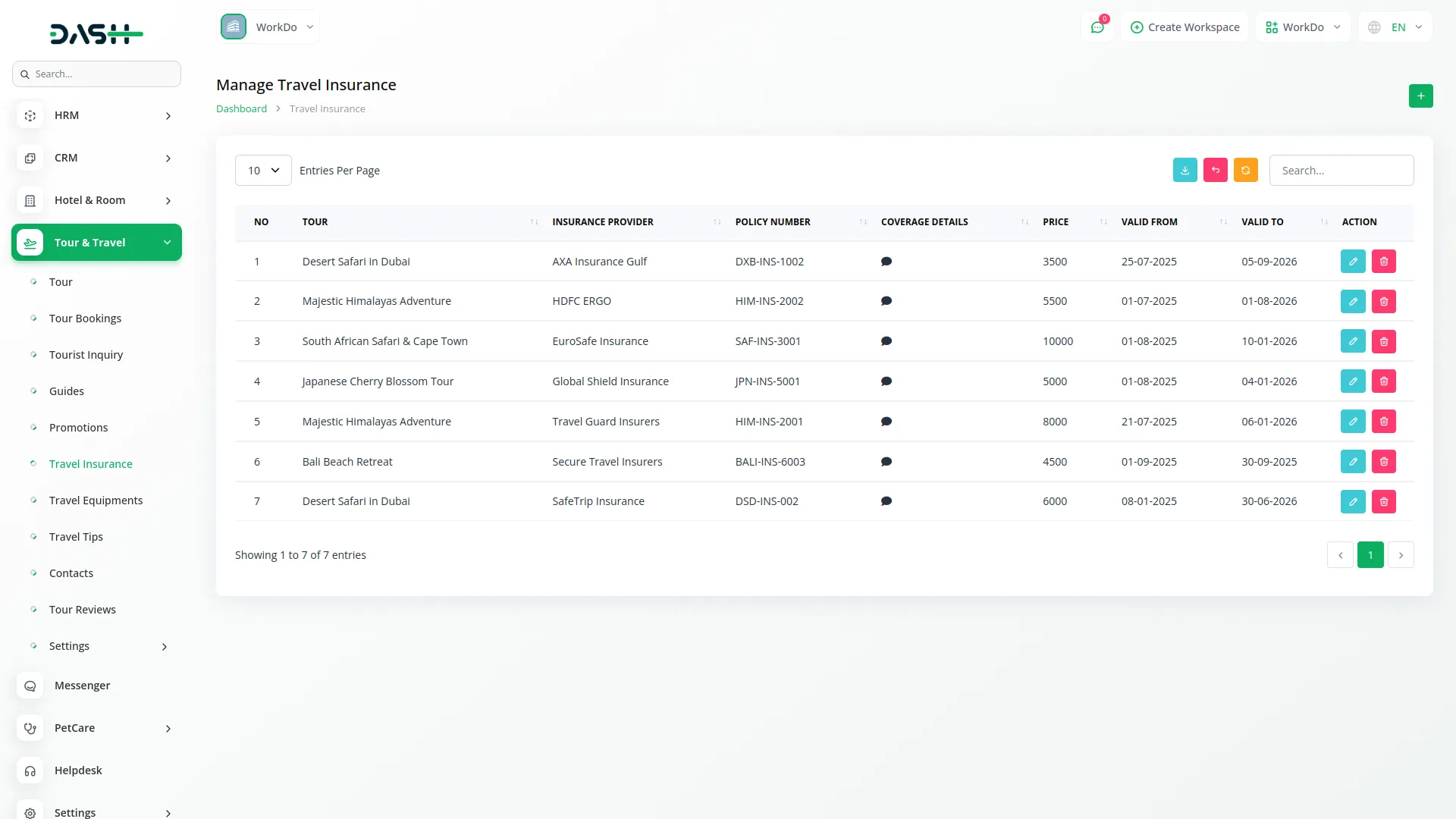Click the orange refresh icon
This screenshot has width=1456, height=819.
tap(1245, 171)
